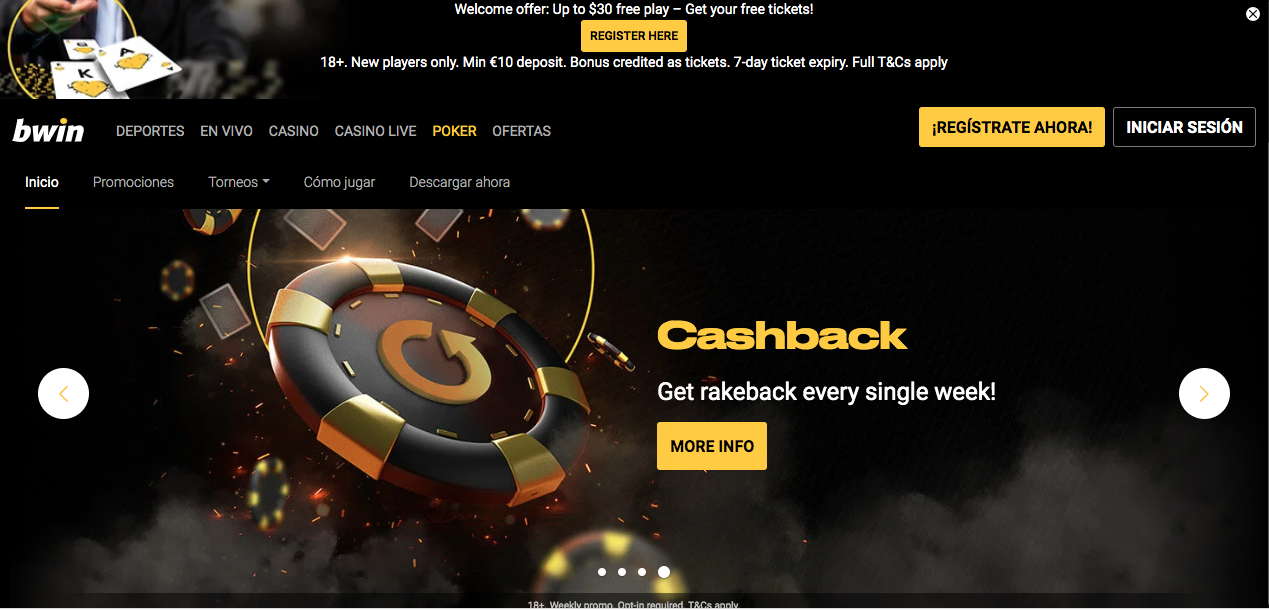Click MORE INFO on Cashback banner
This screenshot has height=610, width=1269.
[712, 446]
